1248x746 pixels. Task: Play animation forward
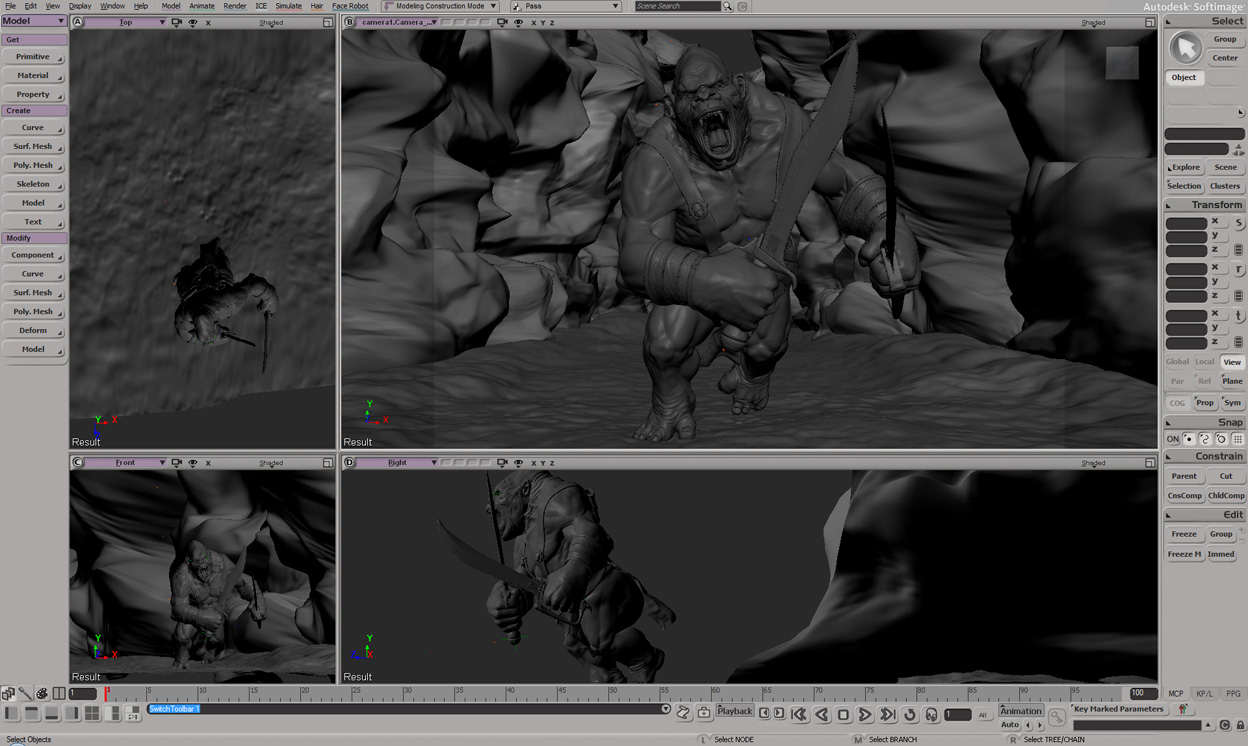865,714
